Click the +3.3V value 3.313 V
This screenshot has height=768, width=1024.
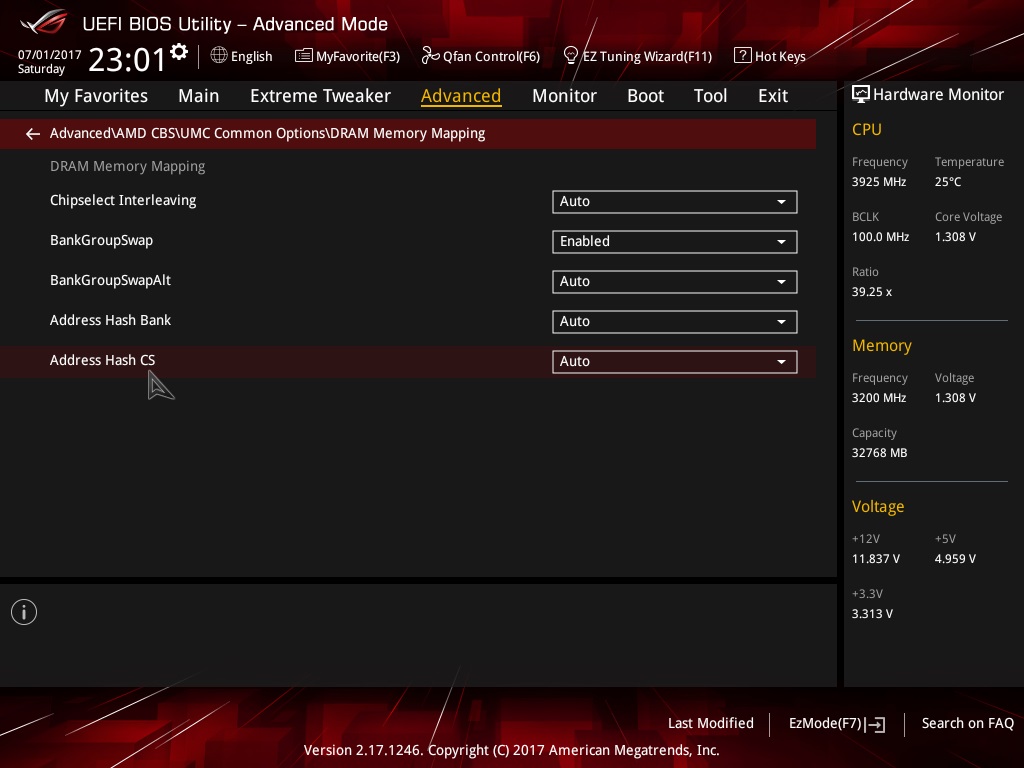pos(872,614)
